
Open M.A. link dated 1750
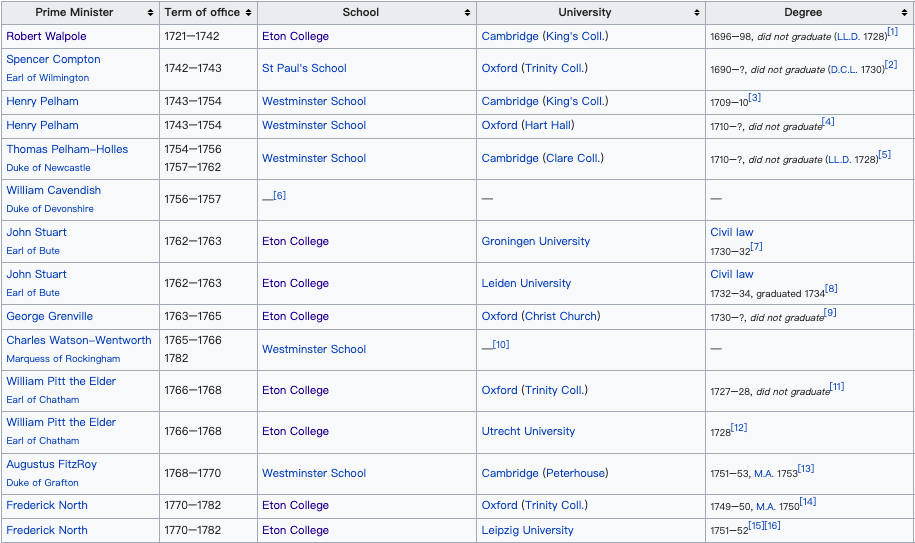766,507
